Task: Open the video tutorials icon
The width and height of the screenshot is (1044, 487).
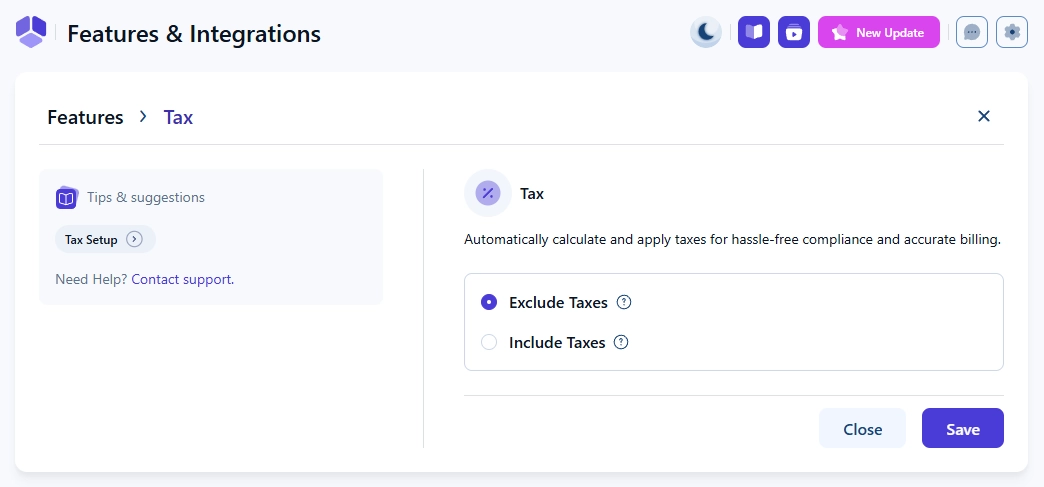Action: 794,32
